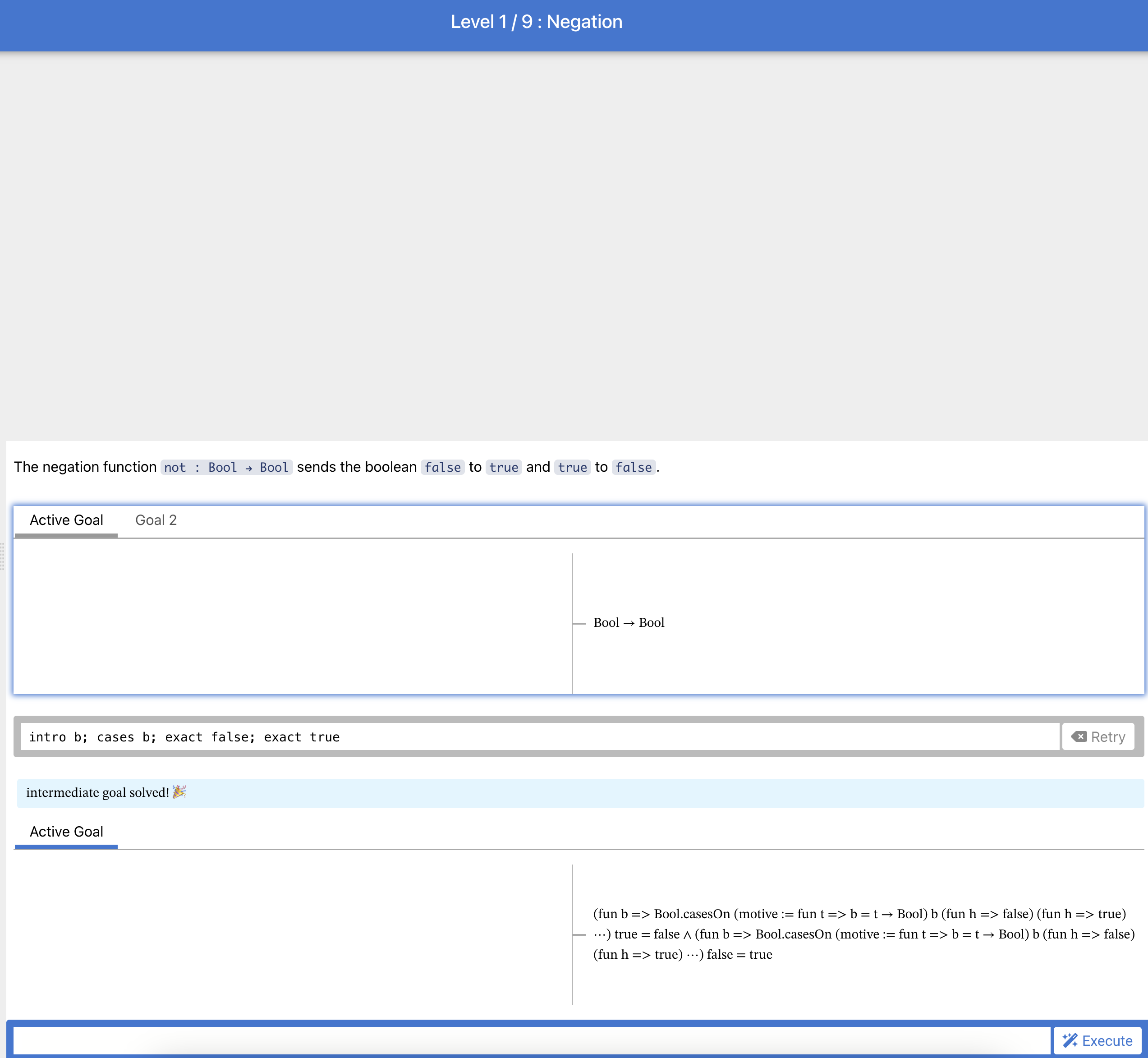This screenshot has height=1058, width=1148.
Task: Switch to the Goal 2 tab
Action: click(156, 520)
